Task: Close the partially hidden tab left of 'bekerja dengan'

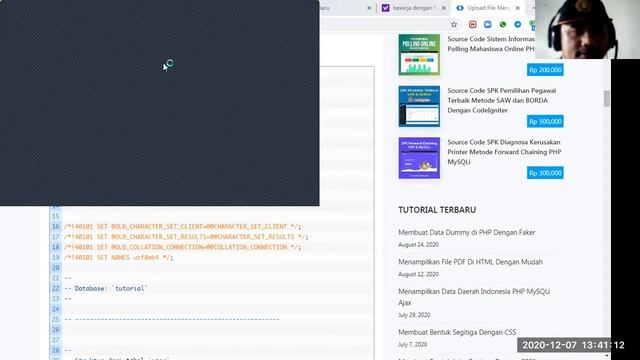Action: click(369, 8)
